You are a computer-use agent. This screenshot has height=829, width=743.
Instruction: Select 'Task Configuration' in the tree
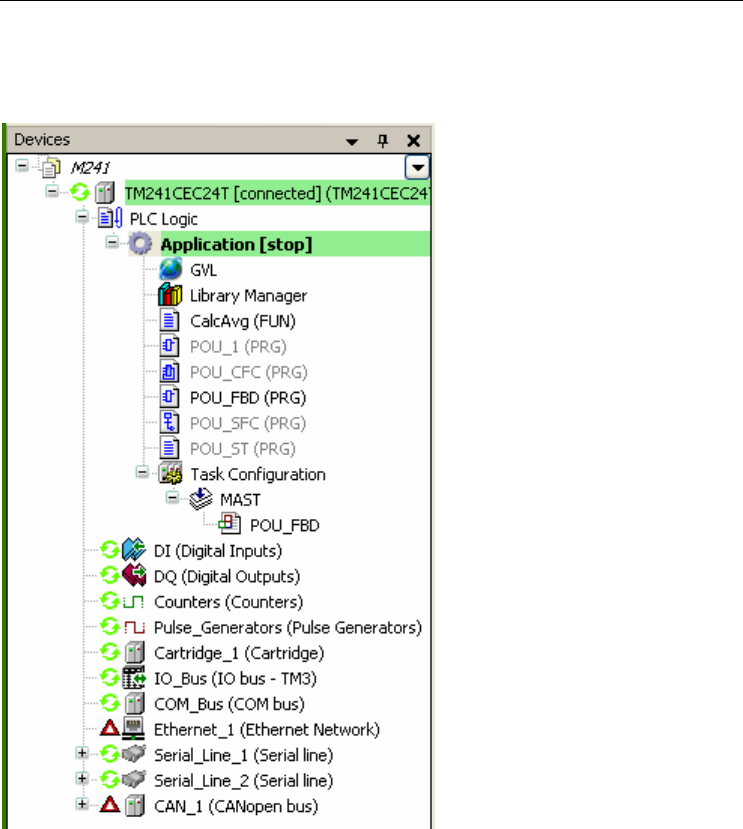tap(258, 475)
